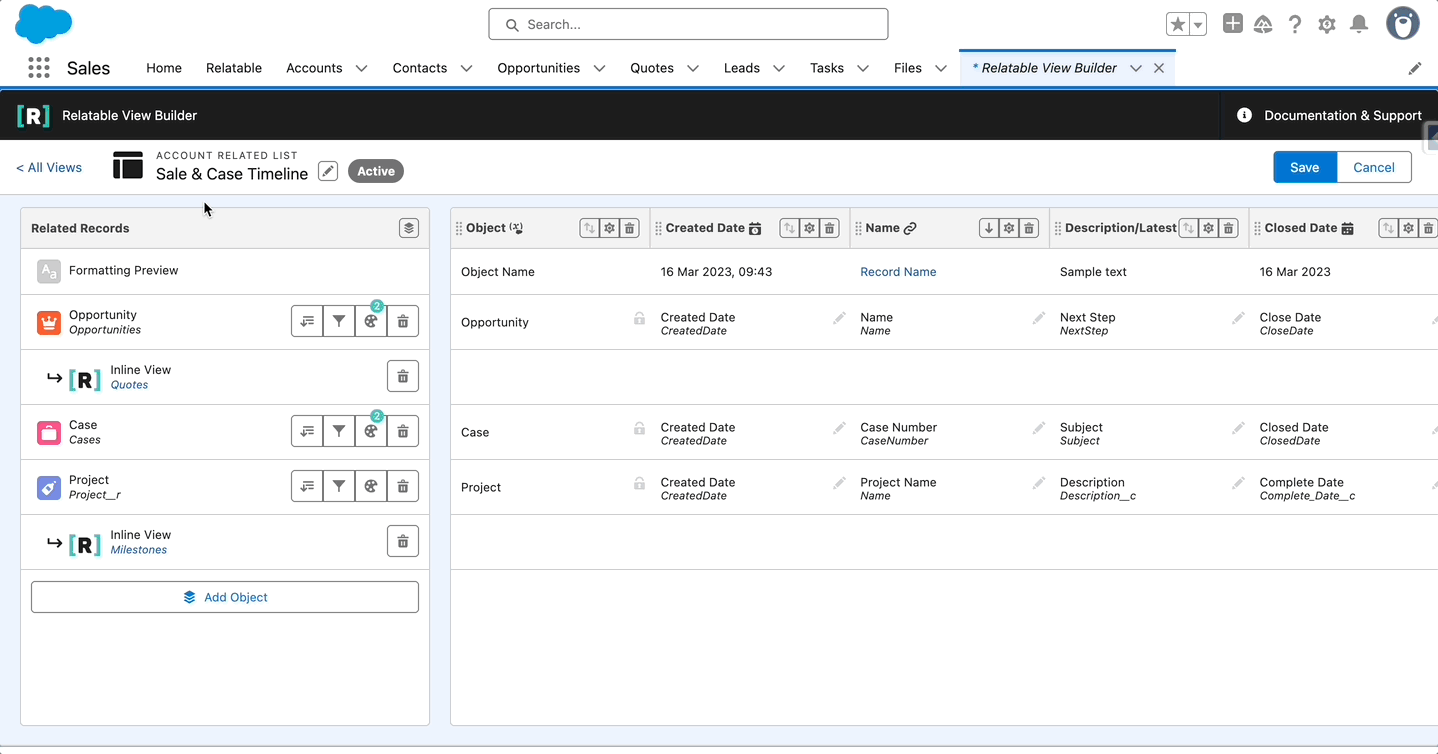Go back to All Views

(49, 167)
